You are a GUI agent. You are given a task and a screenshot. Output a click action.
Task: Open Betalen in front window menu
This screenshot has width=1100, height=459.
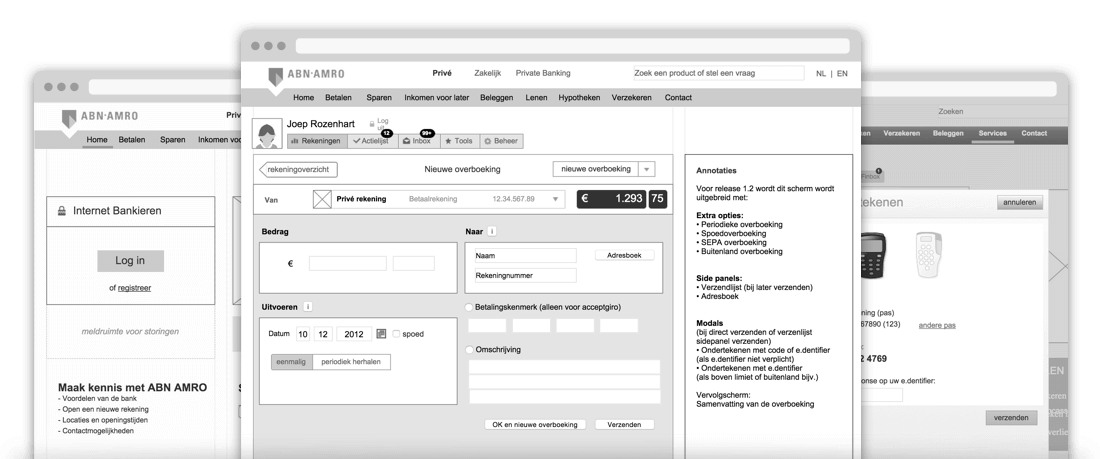pyautogui.click(x=338, y=98)
